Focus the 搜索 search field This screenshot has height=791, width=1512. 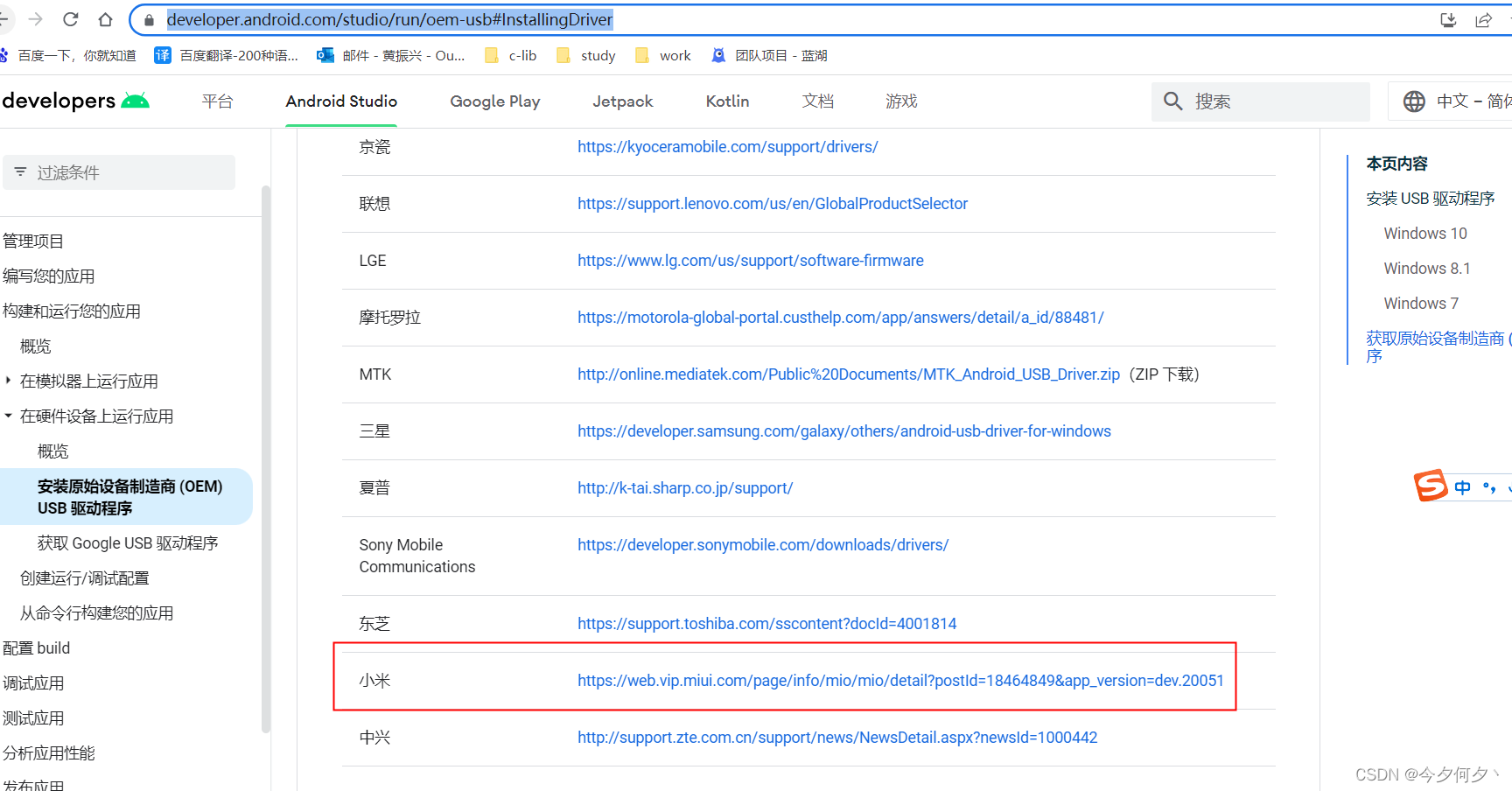(1261, 101)
